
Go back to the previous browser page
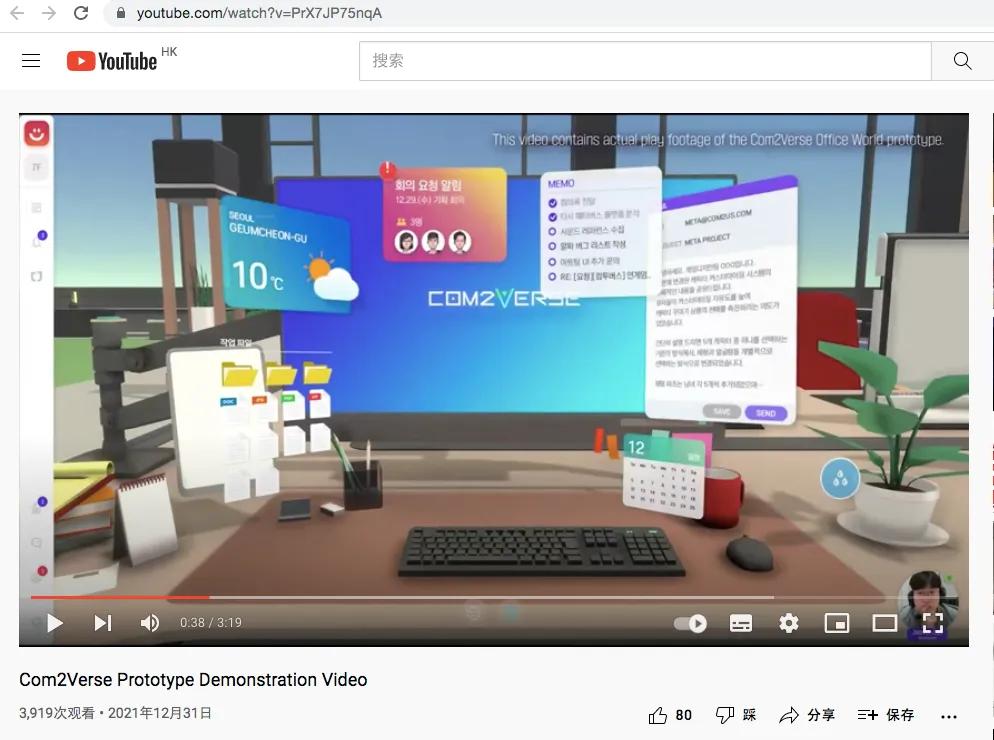(17, 13)
